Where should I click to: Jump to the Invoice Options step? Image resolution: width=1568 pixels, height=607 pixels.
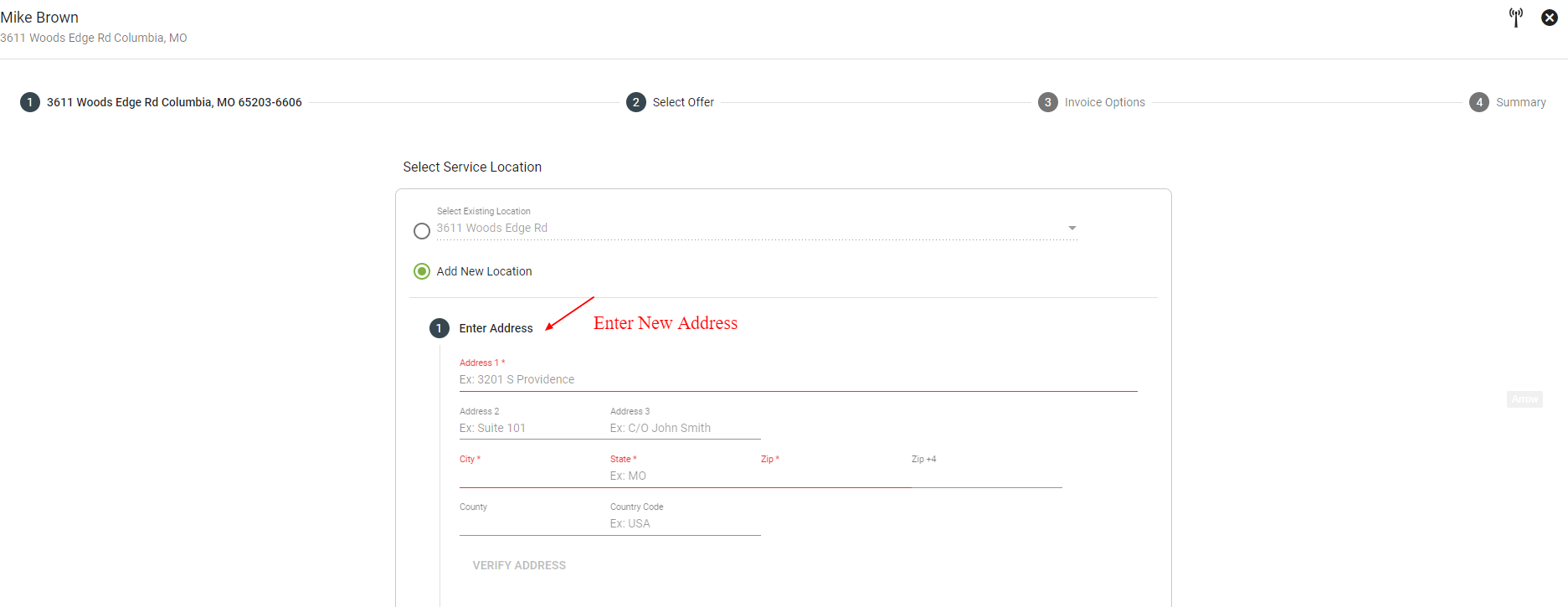pyautogui.click(x=1092, y=102)
